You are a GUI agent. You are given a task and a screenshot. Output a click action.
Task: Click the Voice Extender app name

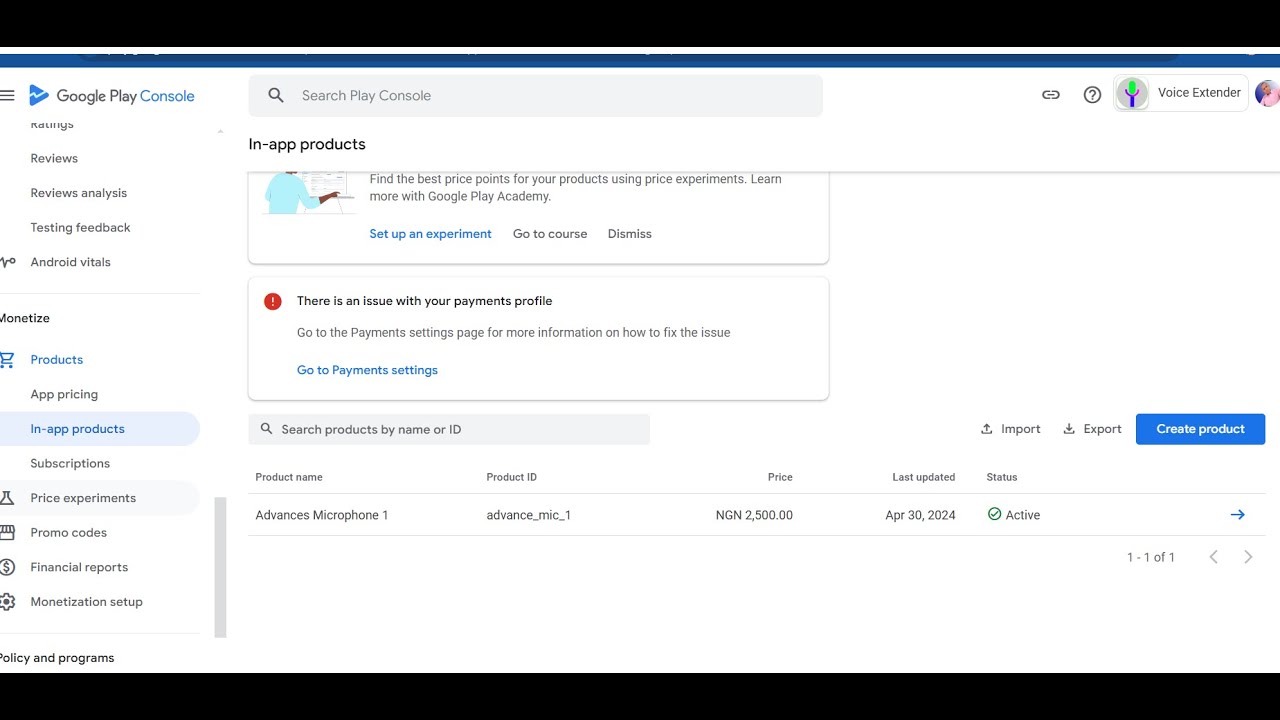coord(1199,93)
